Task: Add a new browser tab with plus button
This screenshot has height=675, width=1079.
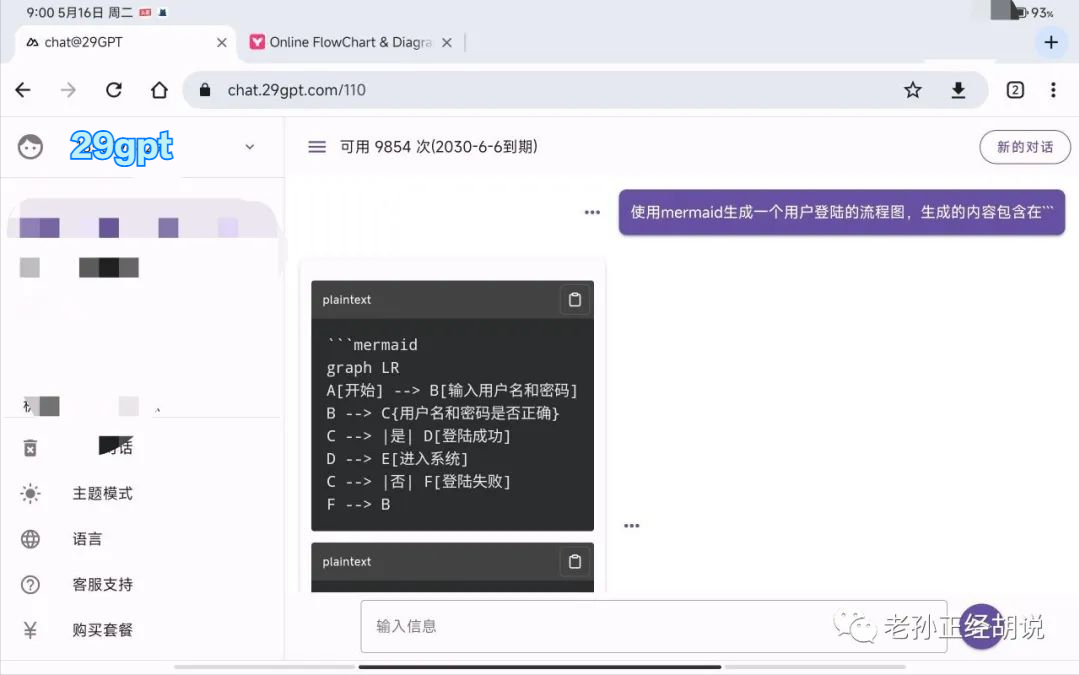Action: click(1051, 43)
